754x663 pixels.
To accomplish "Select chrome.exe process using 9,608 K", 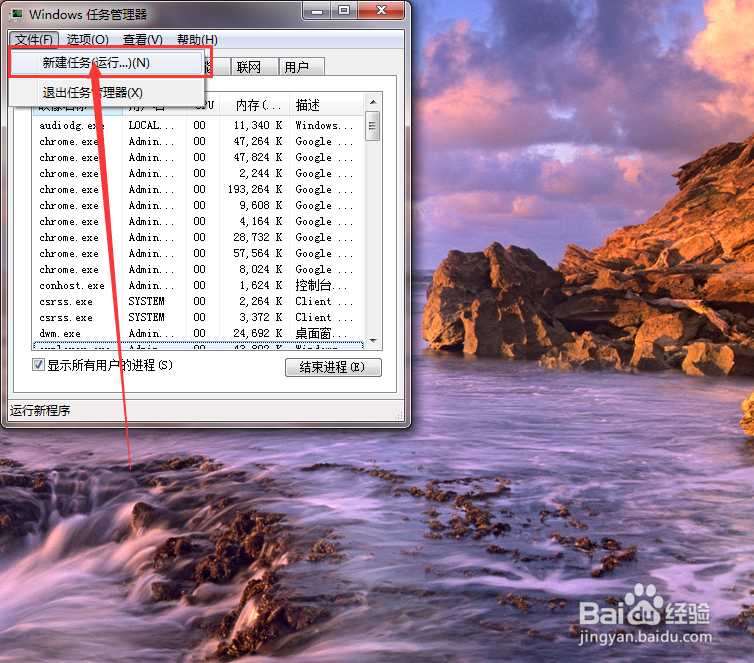I will (198, 206).
